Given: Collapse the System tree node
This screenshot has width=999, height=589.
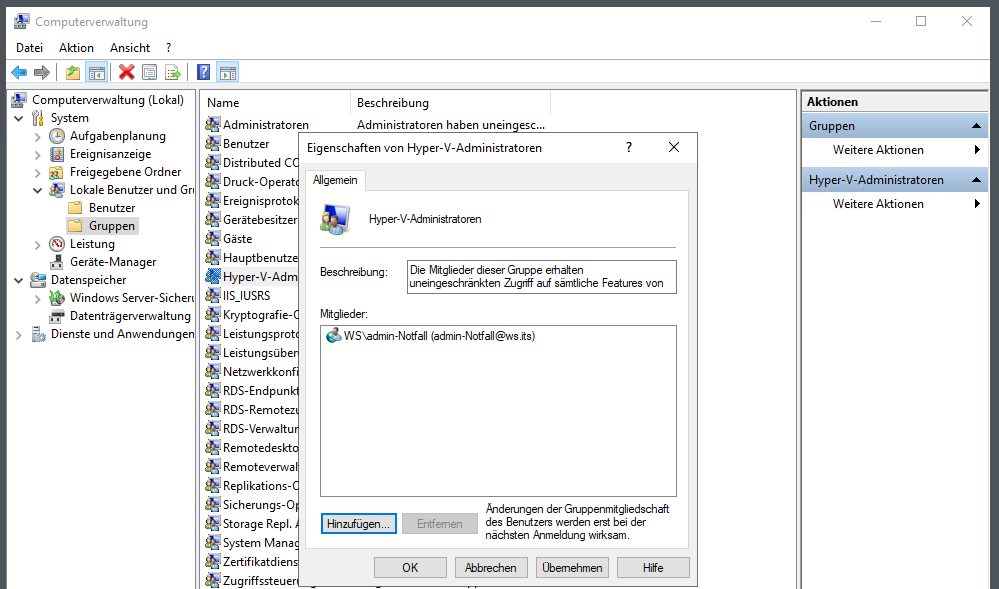Looking at the screenshot, I should point(18,119).
